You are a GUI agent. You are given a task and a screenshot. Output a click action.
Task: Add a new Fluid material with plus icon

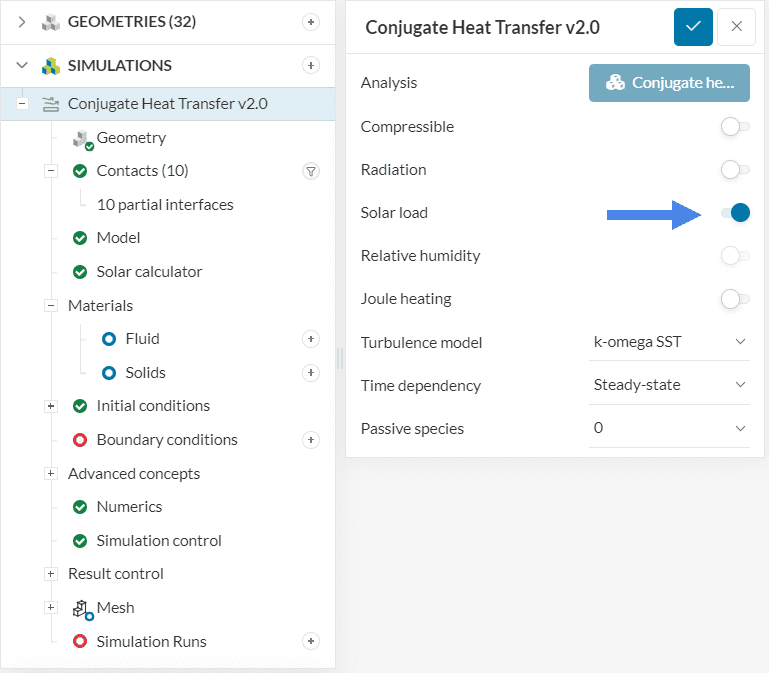310,339
